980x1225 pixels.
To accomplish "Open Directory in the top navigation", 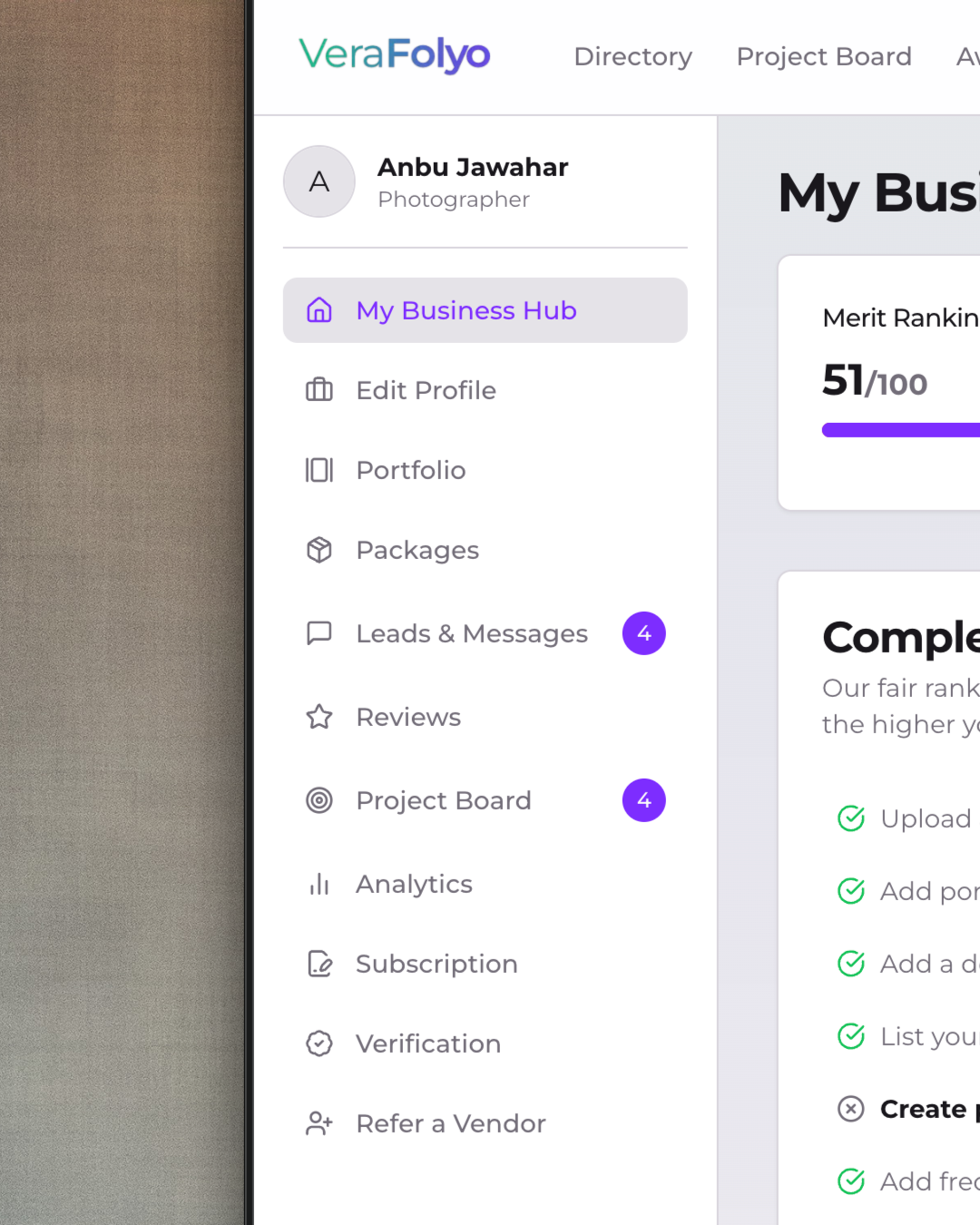I will [x=633, y=56].
